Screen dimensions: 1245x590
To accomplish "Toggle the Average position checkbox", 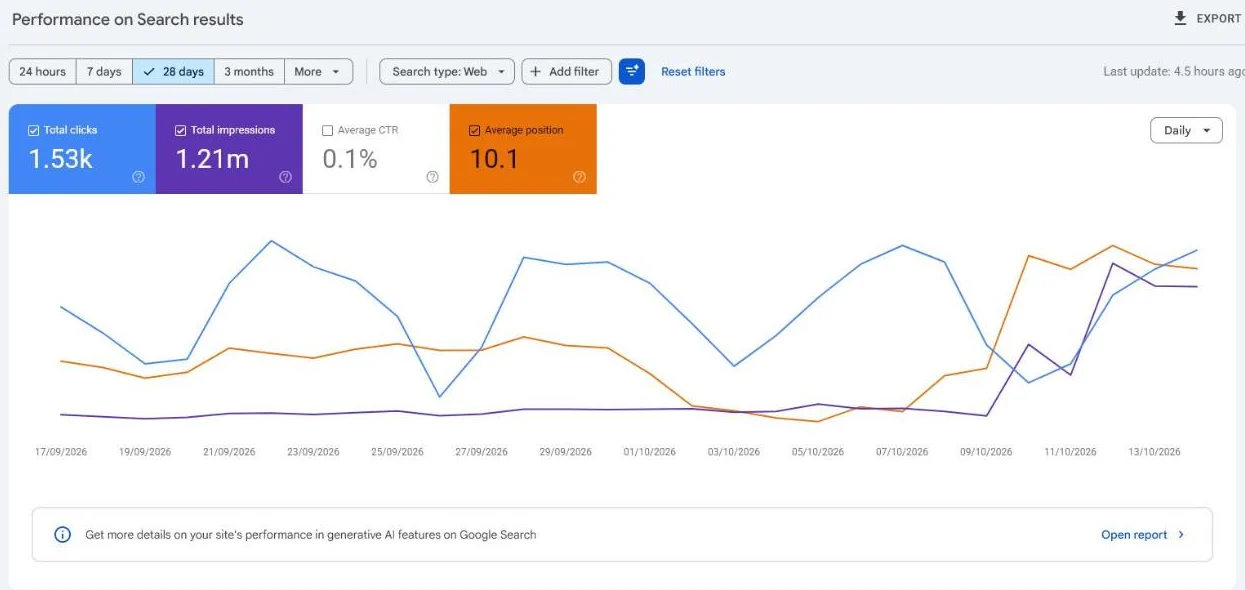I will (475, 130).
